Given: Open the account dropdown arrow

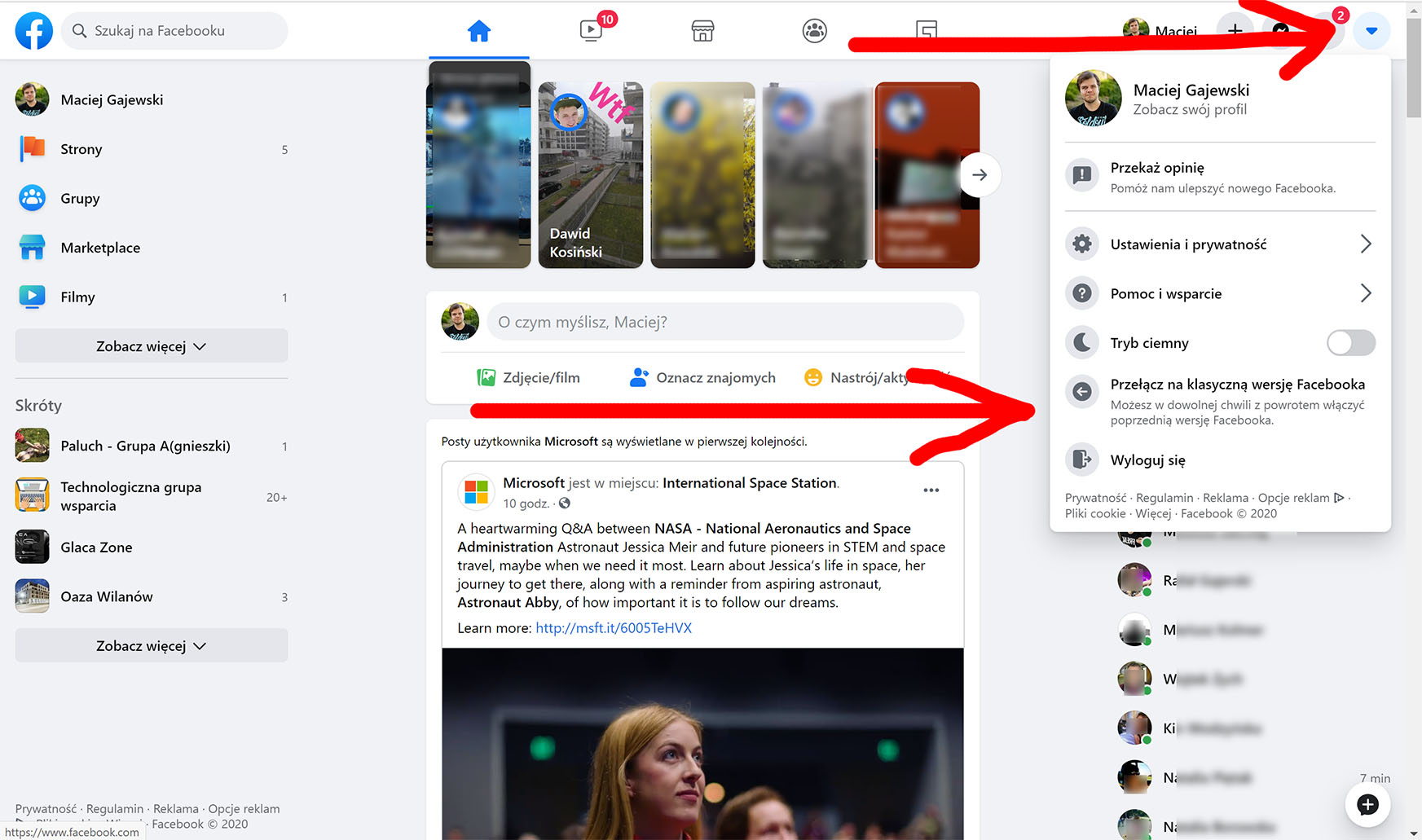Looking at the screenshot, I should [x=1371, y=31].
